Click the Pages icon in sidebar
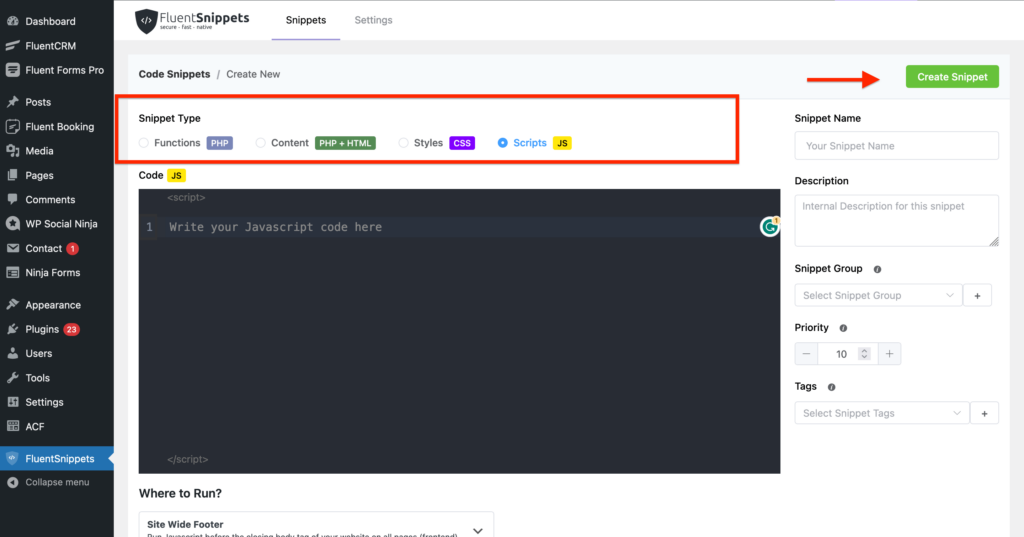 click(12, 175)
